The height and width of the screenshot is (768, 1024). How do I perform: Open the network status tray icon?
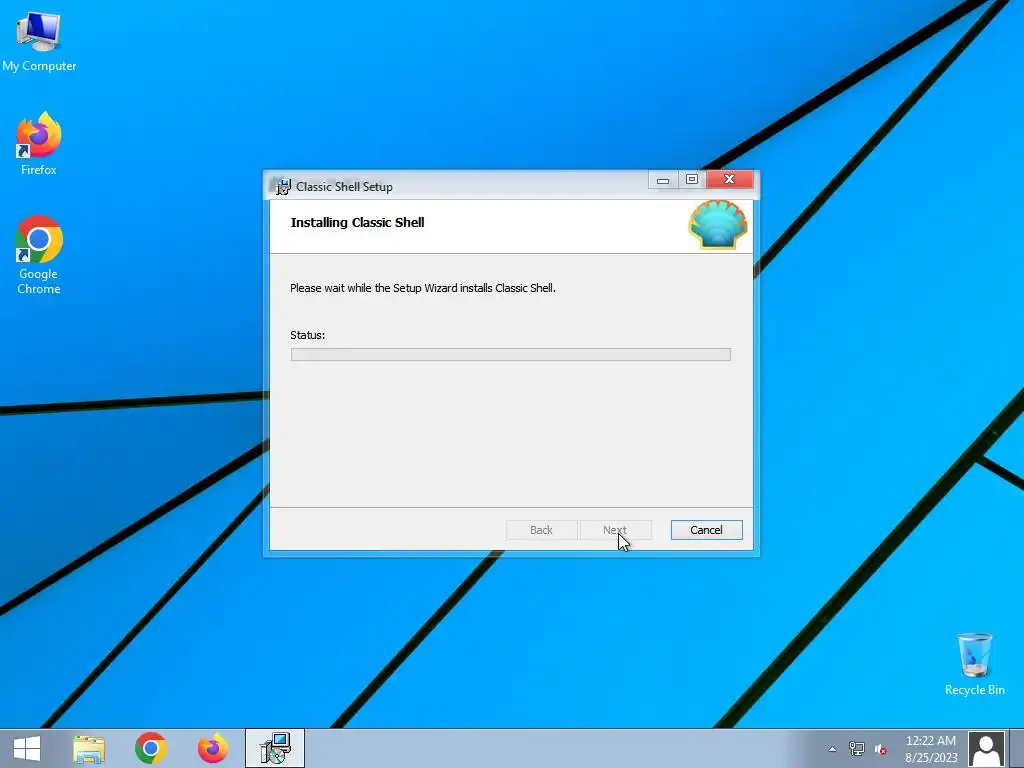[856, 749]
